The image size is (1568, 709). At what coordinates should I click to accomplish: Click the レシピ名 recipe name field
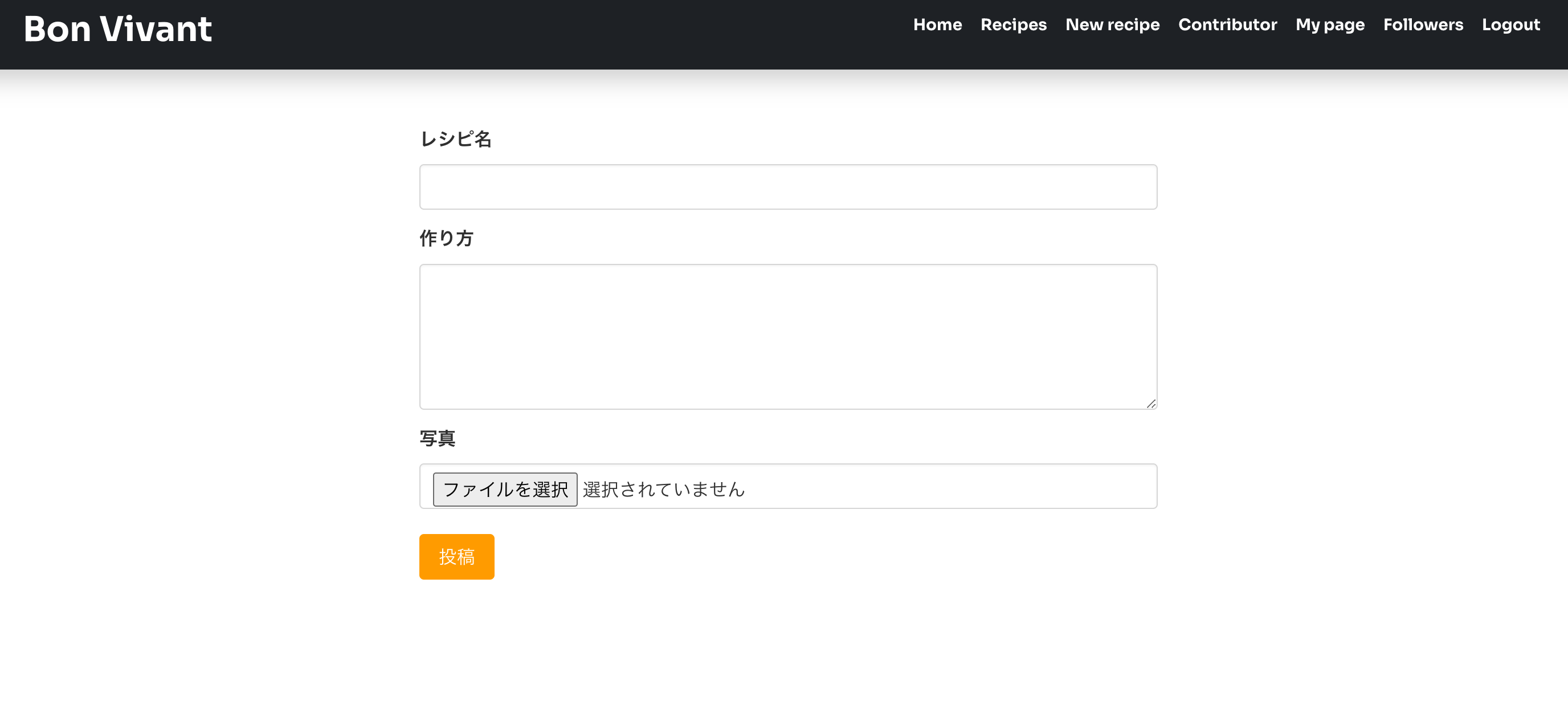pos(787,186)
